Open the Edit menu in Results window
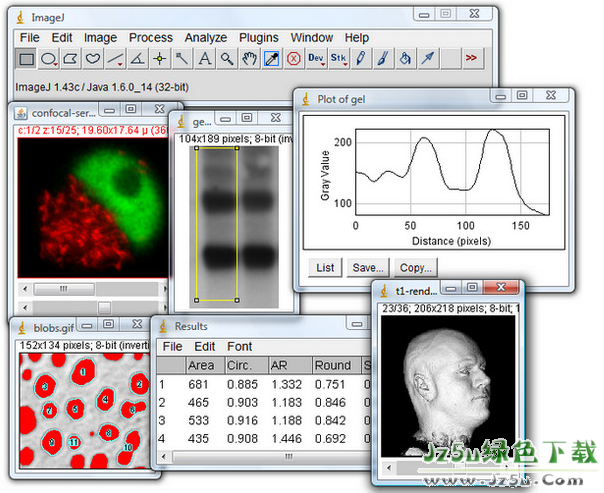 [x=205, y=347]
